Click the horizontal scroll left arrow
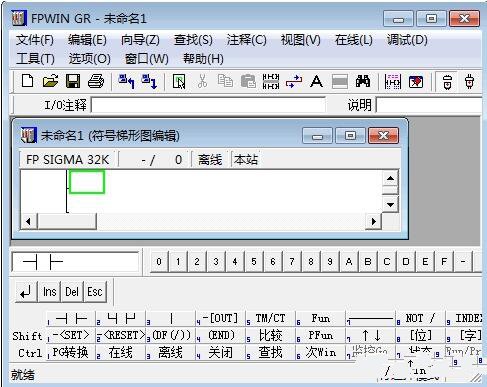The image size is (487, 387). 29,221
